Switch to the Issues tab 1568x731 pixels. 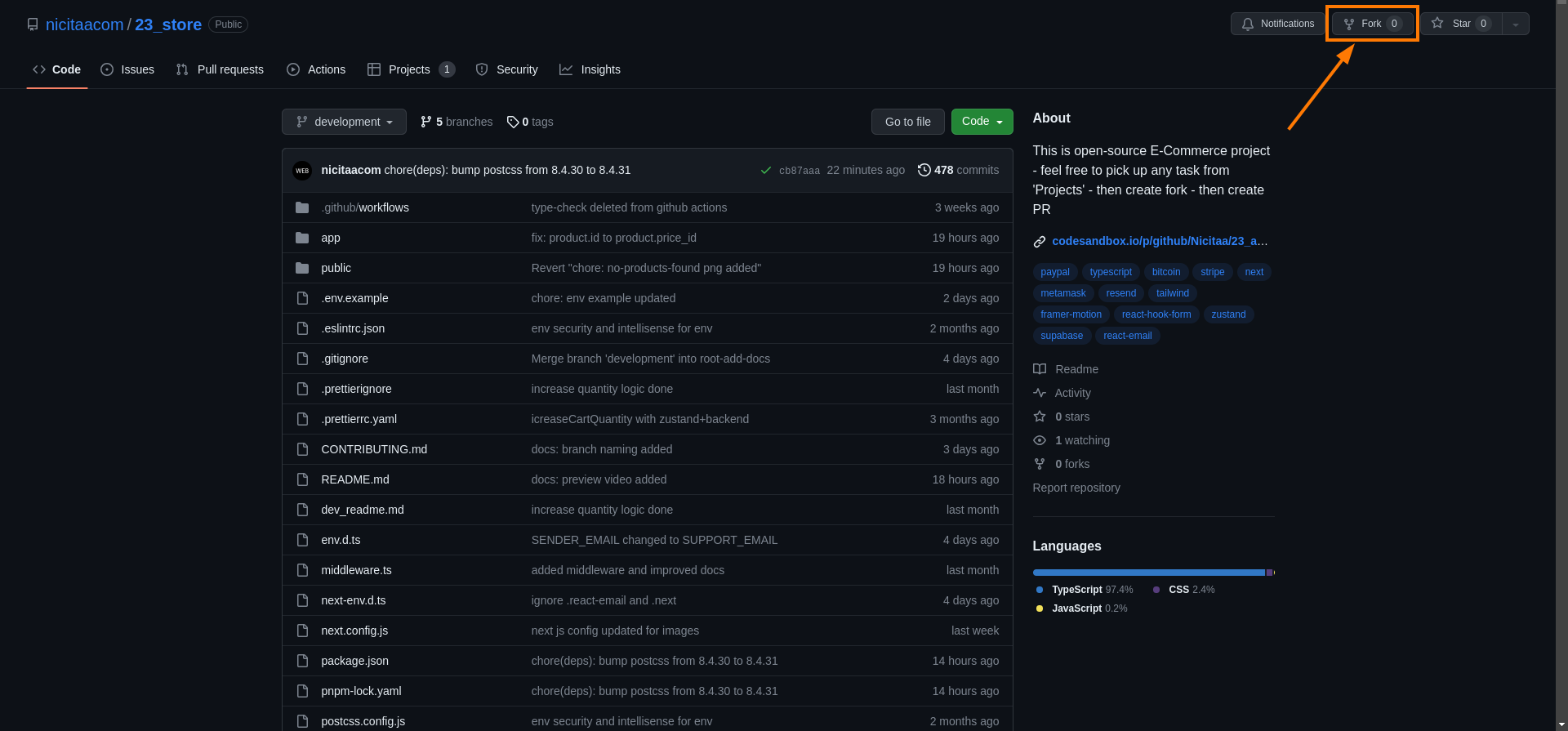pyautogui.click(x=127, y=69)
